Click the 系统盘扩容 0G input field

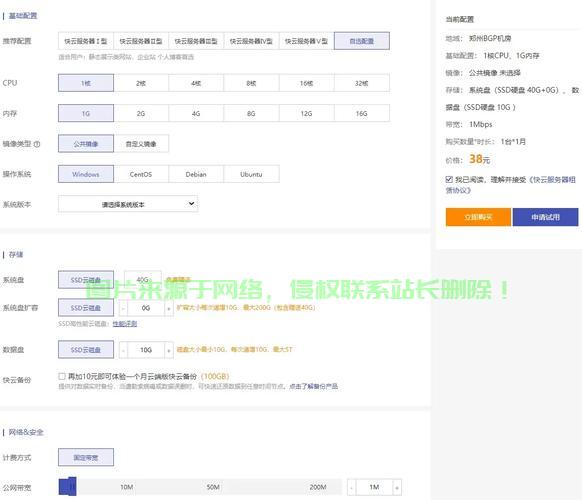pyautogui.click(x=146, y=308)
